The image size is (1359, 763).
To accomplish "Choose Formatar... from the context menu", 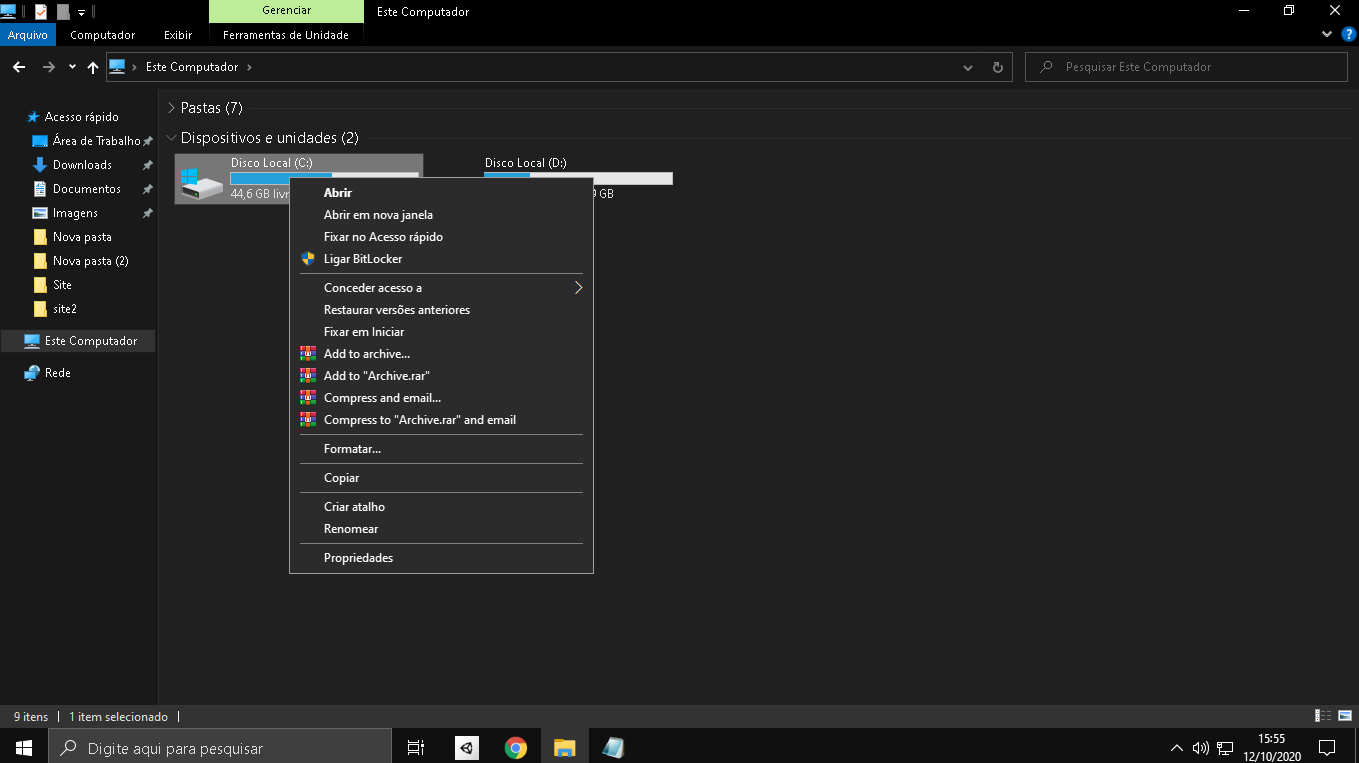I will [x=352, y=449].
